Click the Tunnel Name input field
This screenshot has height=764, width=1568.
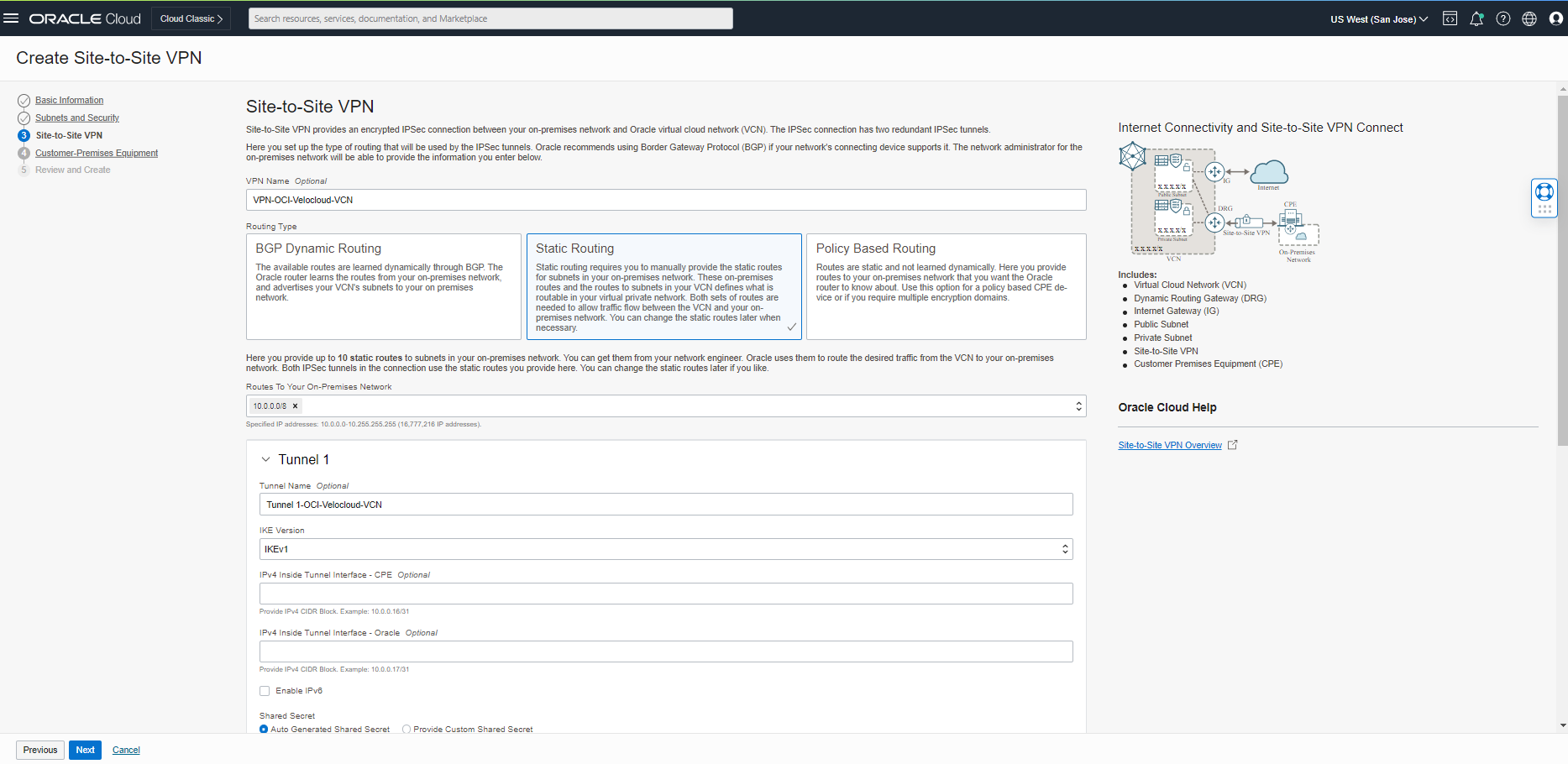click(x=666, y=505)
